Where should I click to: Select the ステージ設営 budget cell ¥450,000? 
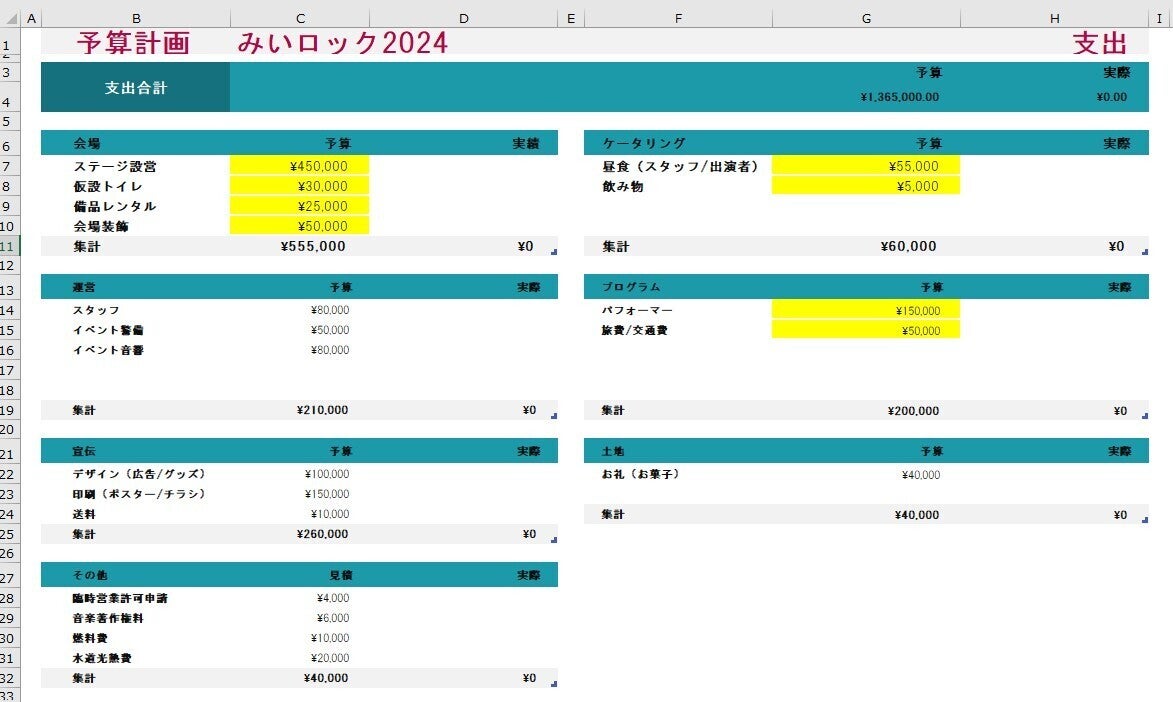pyautogui.click(x=300, y=166)
